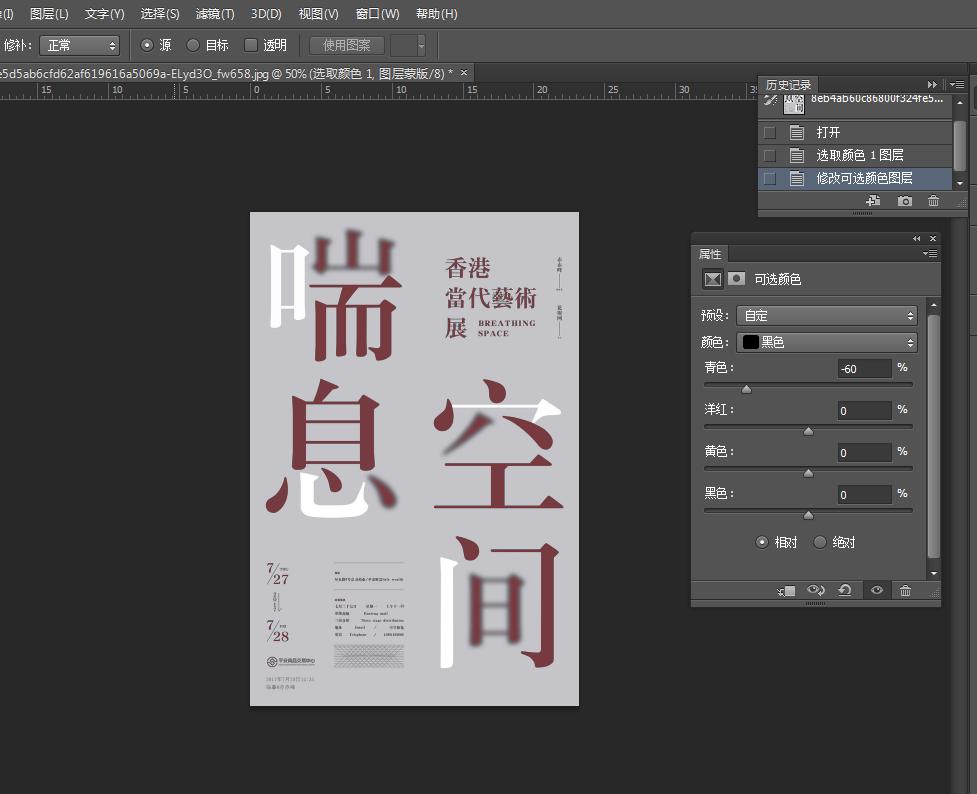Click the reset adjustment arrow icon
This screenshot has height=794, width=977.
(x=843, y=590)
